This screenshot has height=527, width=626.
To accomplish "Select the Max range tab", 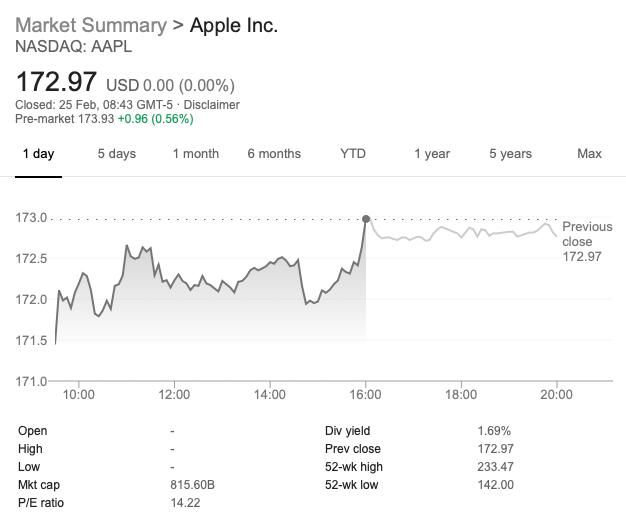I will [589, 154].
